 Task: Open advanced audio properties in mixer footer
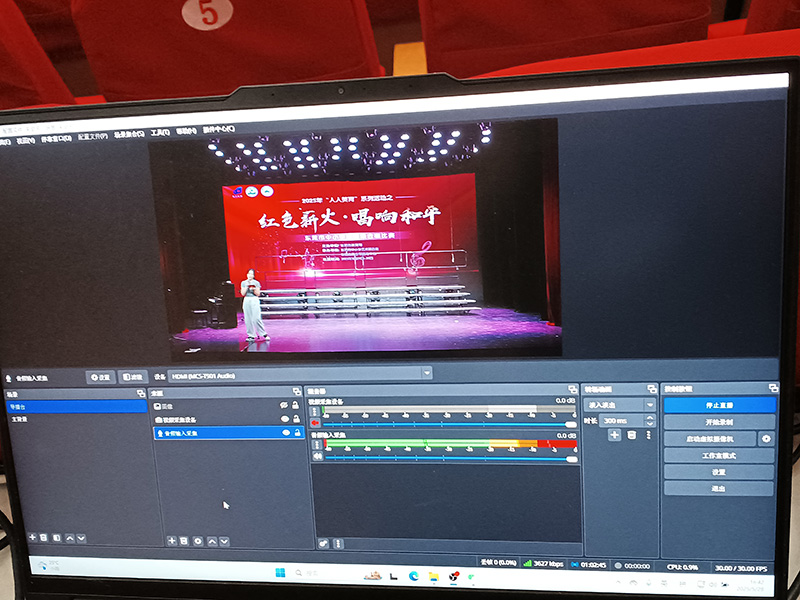323,543
